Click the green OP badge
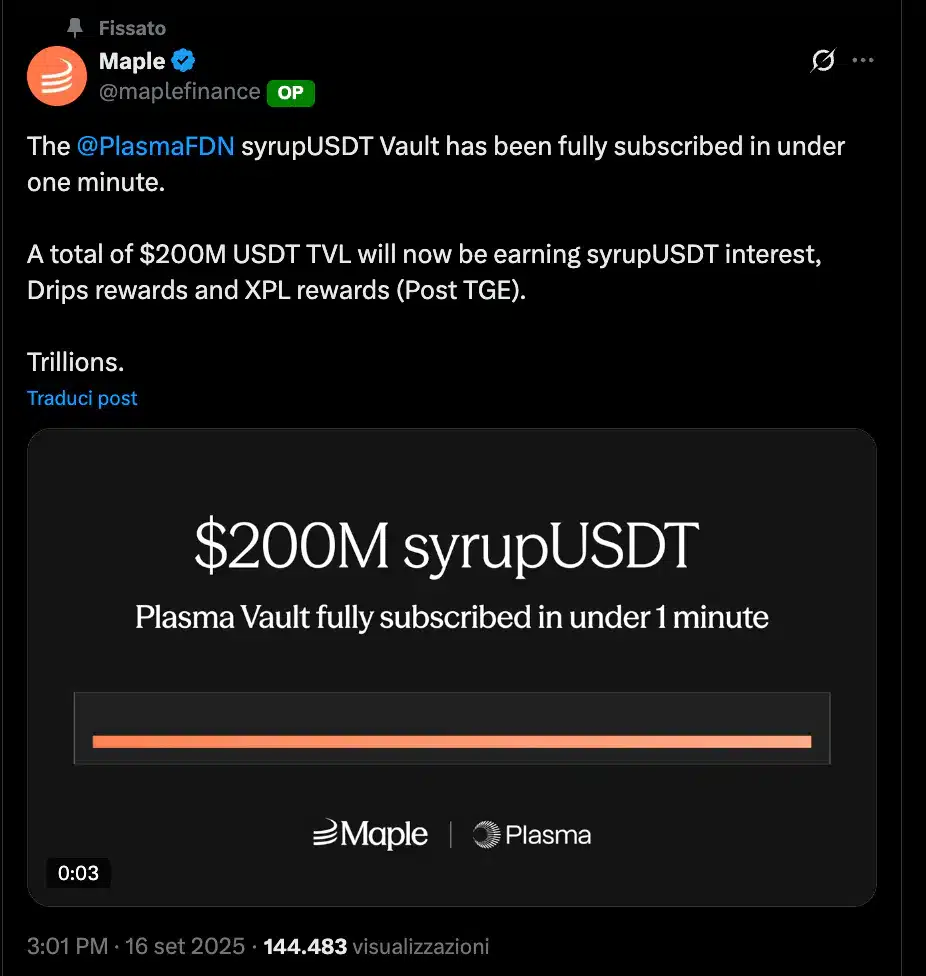The height and width of the screenshot is (976, 926). 290,93
